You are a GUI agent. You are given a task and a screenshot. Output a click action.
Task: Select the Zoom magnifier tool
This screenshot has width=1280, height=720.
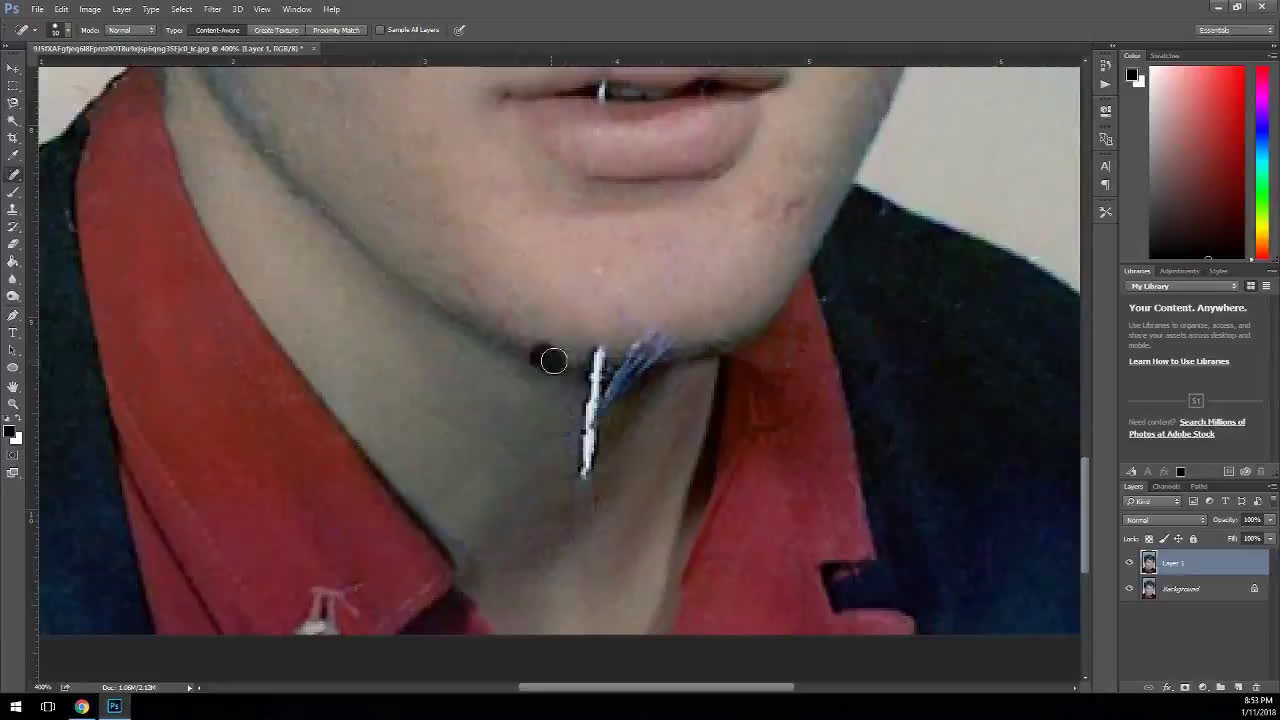pyautogui.click(x=13, y=403)
